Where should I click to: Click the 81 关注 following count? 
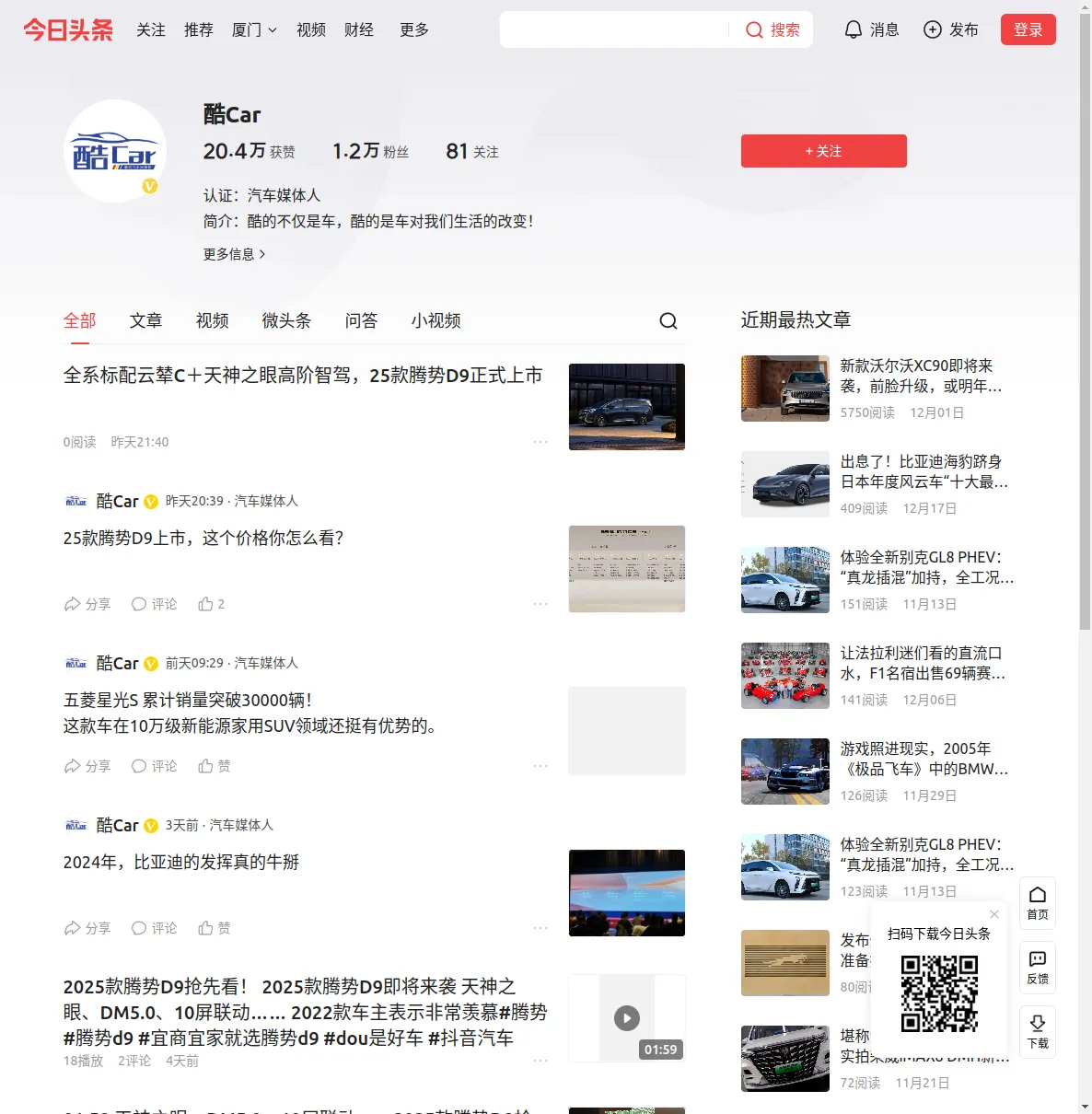[472, 151]
